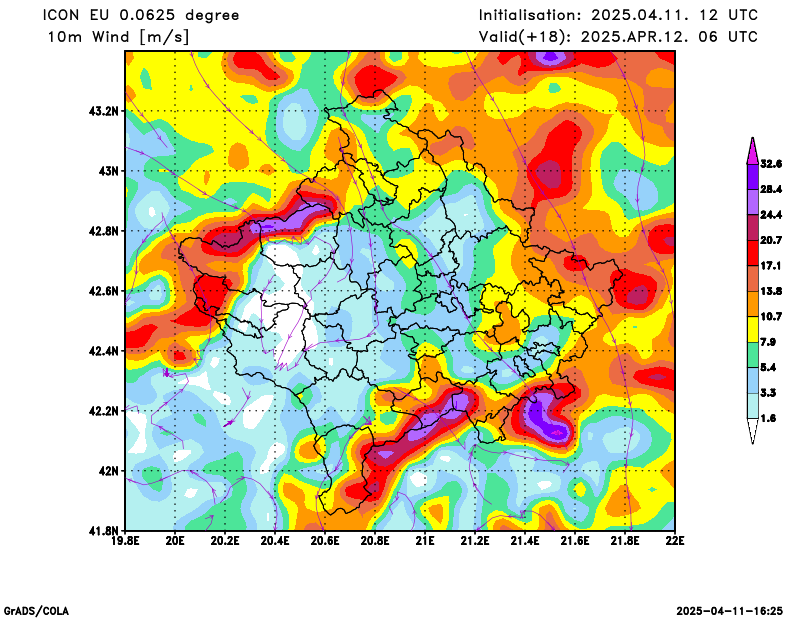The width and height of the screenshot is (800, 618).
Task: Pick the magenta arrow swatch above 32.6
Action: 752,151
